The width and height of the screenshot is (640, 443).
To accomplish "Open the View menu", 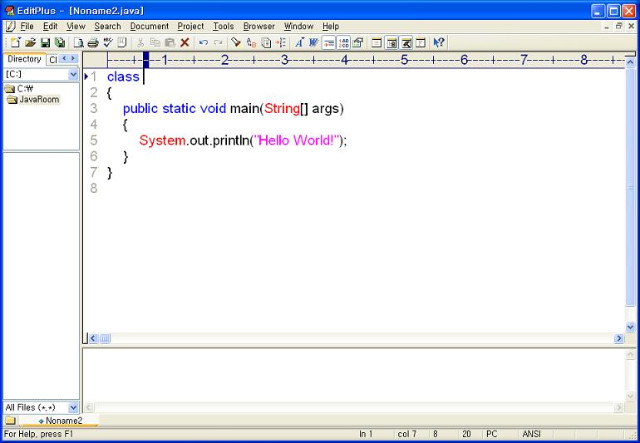I will click(x=76, y=26).
